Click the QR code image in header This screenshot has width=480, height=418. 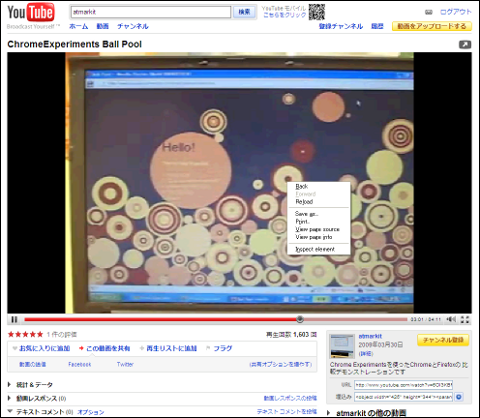[317, 12]
